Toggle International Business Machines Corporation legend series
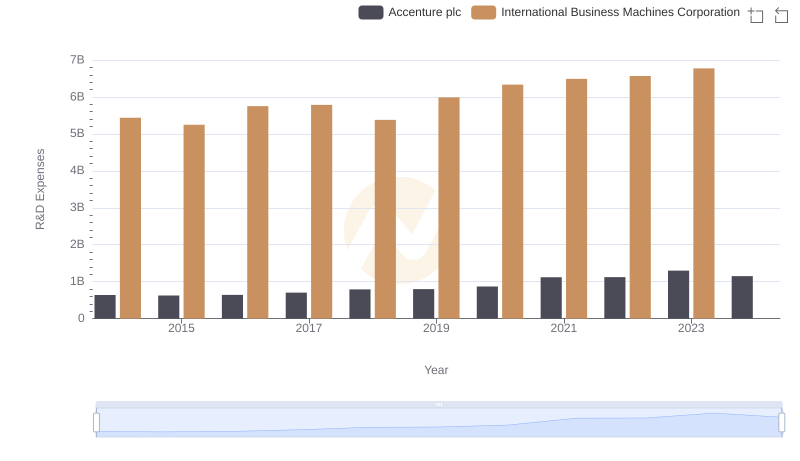 tap(606, 12)
